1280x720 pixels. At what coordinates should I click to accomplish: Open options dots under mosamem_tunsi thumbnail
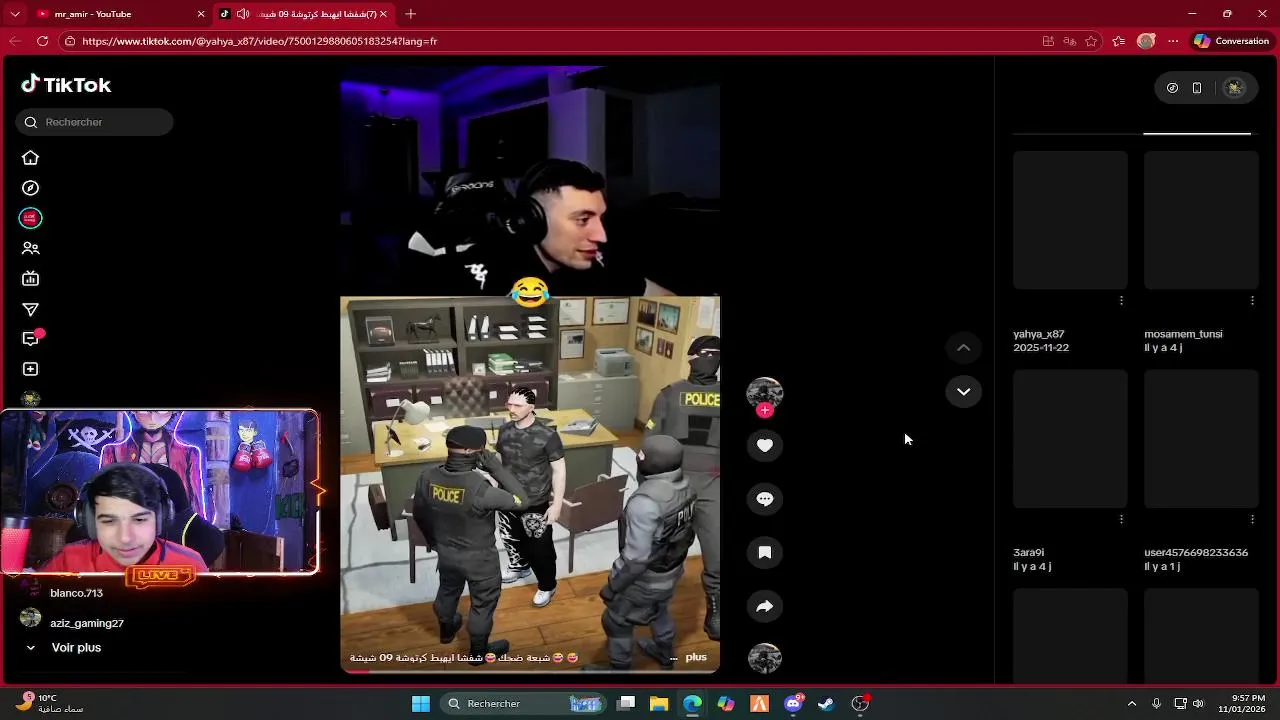click(x=1252, y=300)
